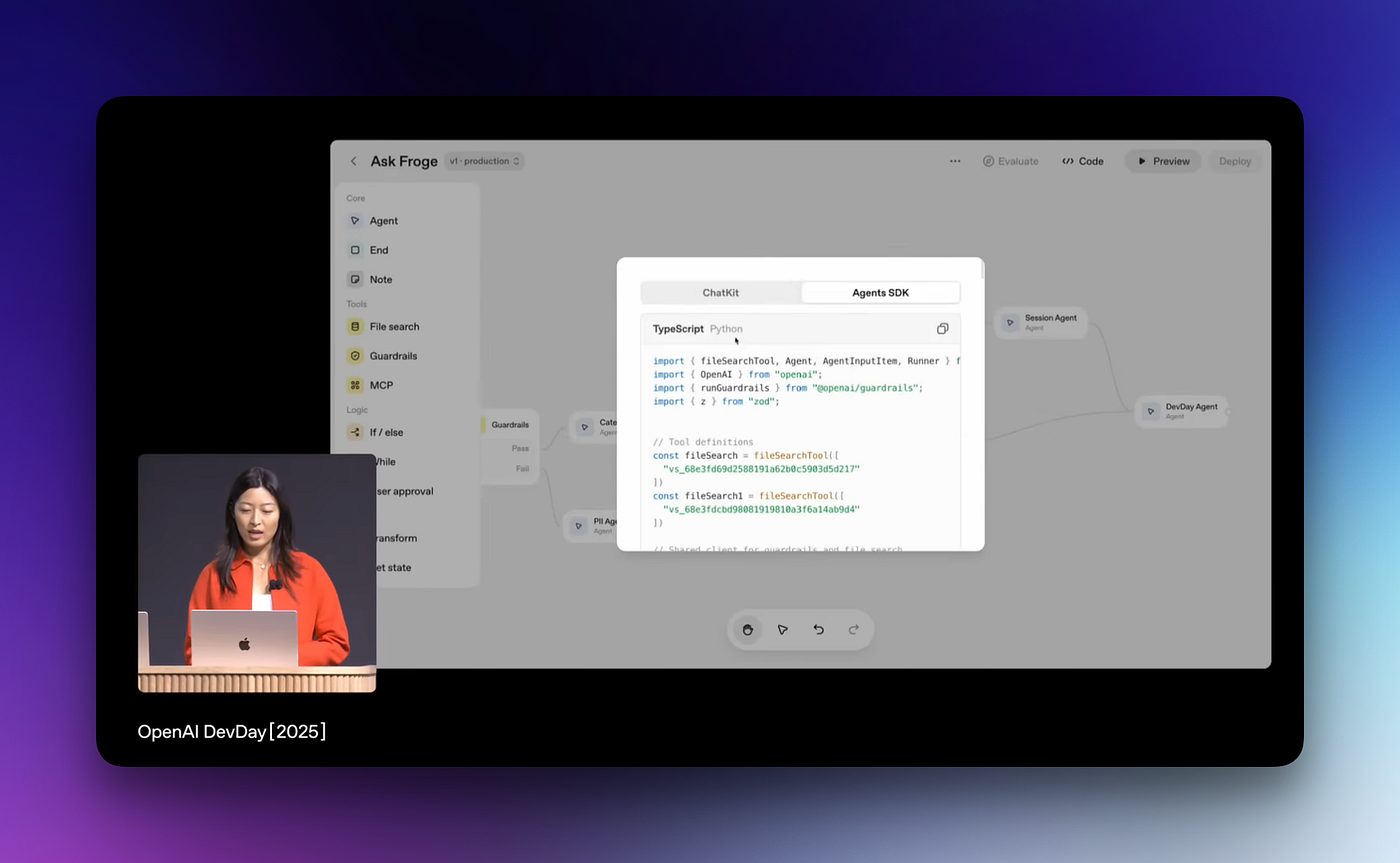Click the Ask Froge workflow title
The image size is (1400, 863).
point(404,161)
